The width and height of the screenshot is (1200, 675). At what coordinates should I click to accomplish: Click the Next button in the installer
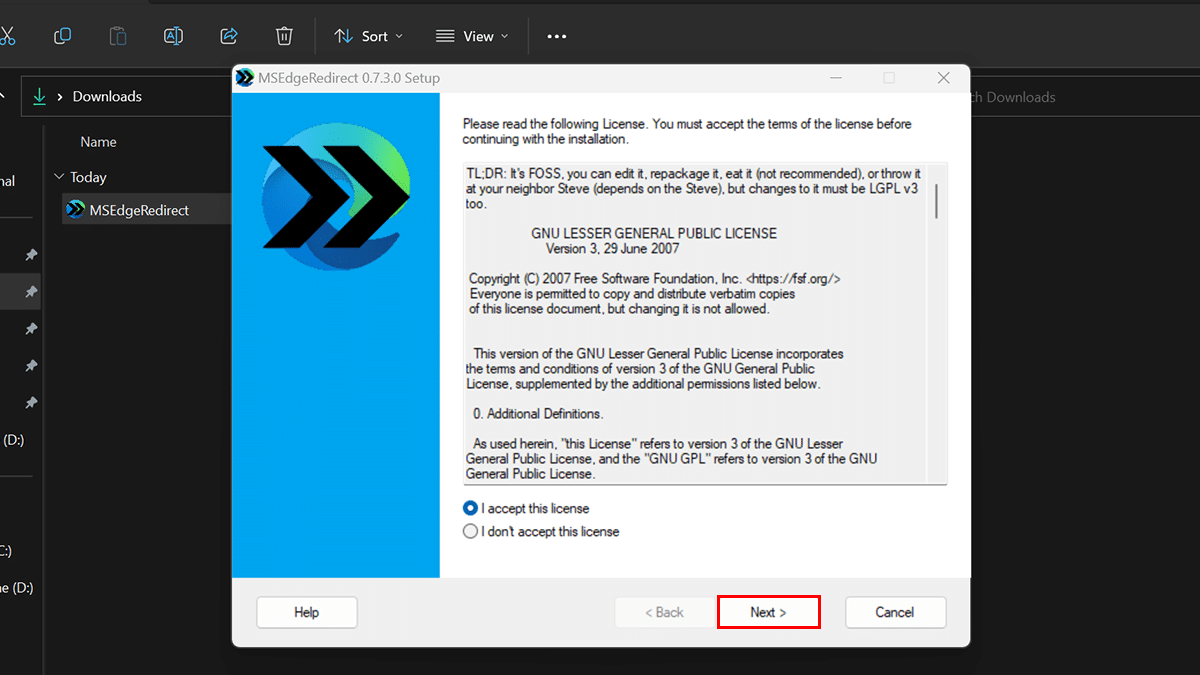point(768,612)
